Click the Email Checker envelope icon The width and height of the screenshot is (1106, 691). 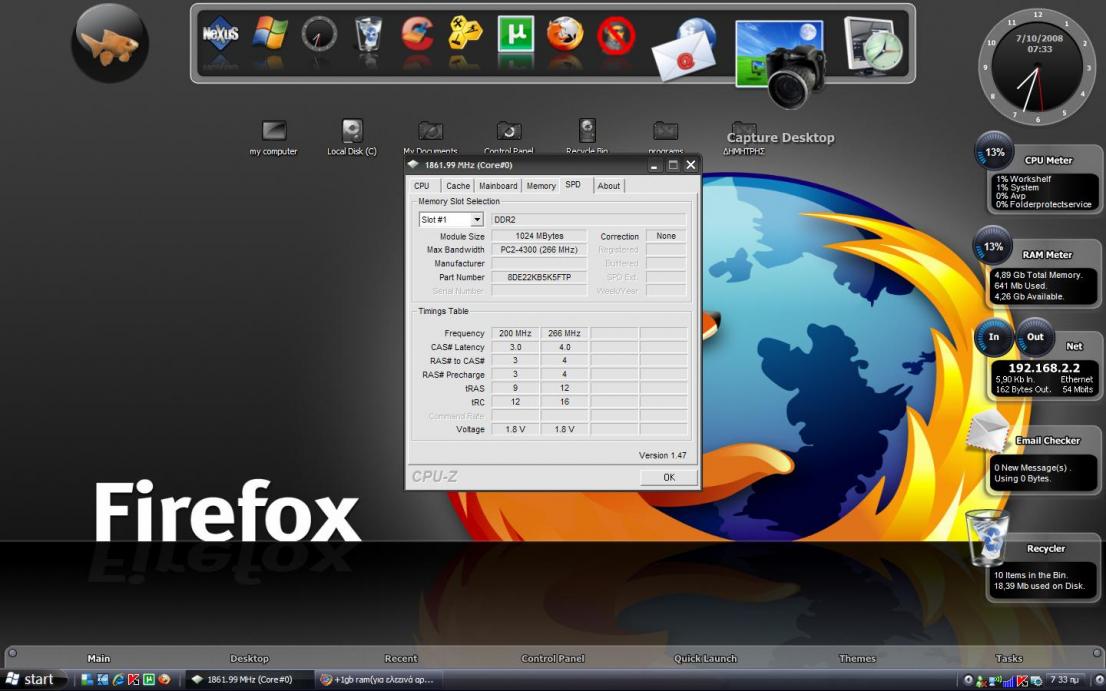point(988,432)
